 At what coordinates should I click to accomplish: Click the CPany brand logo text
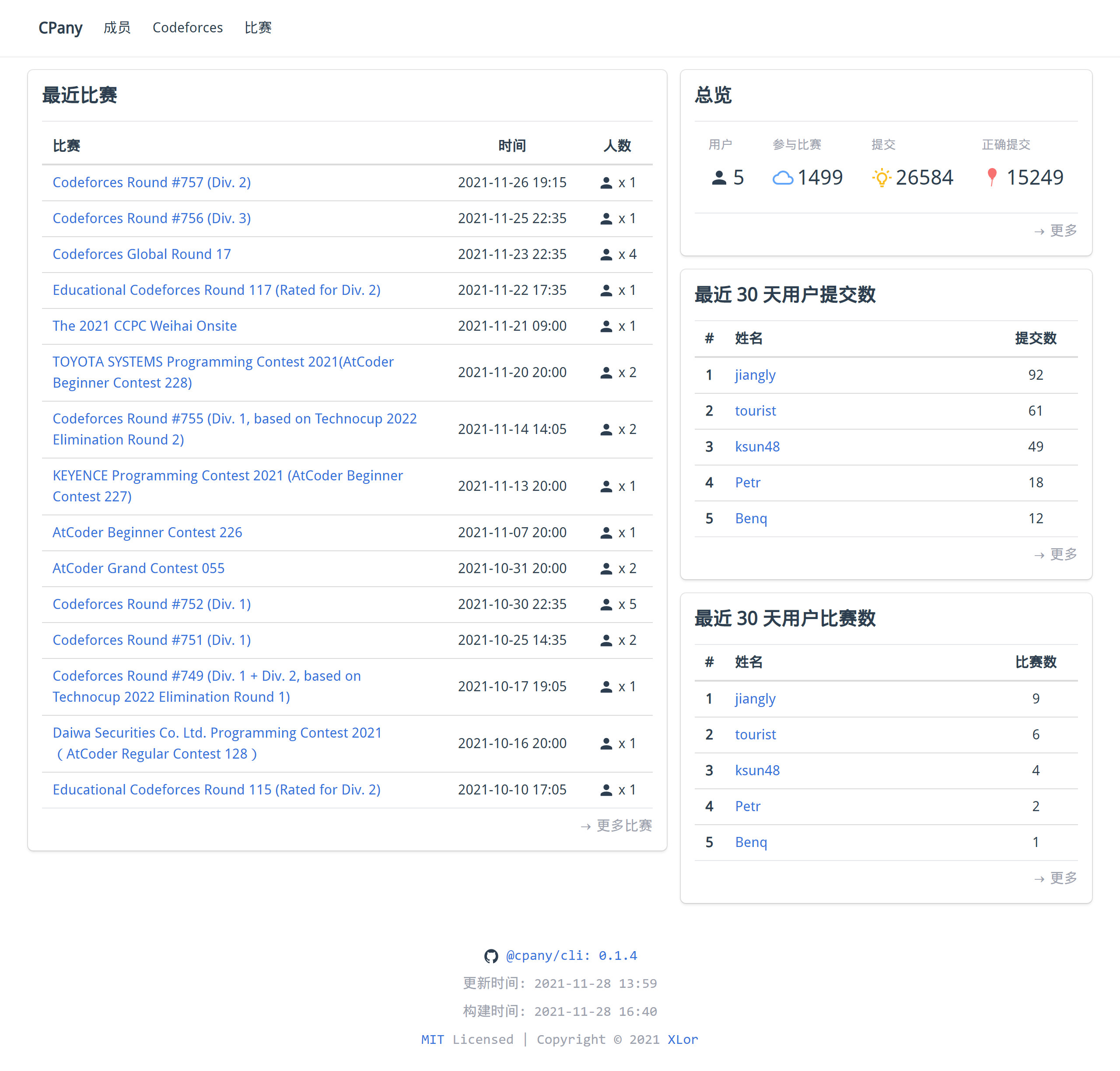(60, 28)
